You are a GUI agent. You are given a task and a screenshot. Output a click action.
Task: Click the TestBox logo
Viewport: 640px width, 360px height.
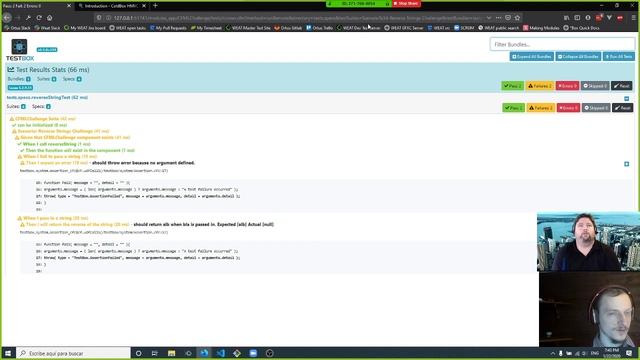point(20,50)
